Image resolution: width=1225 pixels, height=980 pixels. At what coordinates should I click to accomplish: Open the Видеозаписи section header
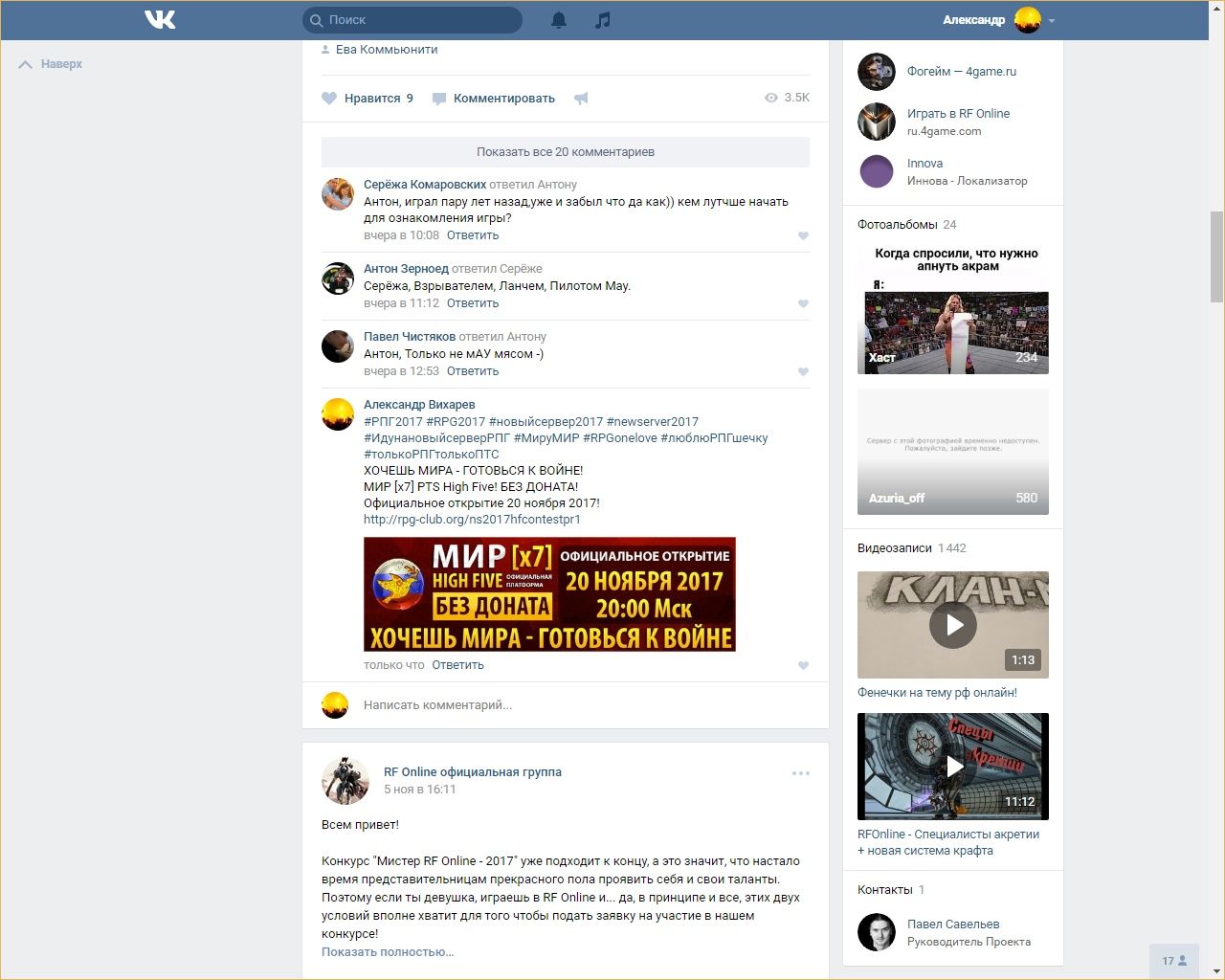[x=895, y=548]
